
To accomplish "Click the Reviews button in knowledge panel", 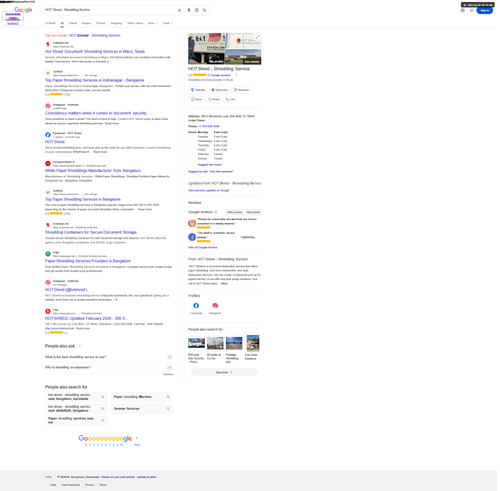I will 242,90.
